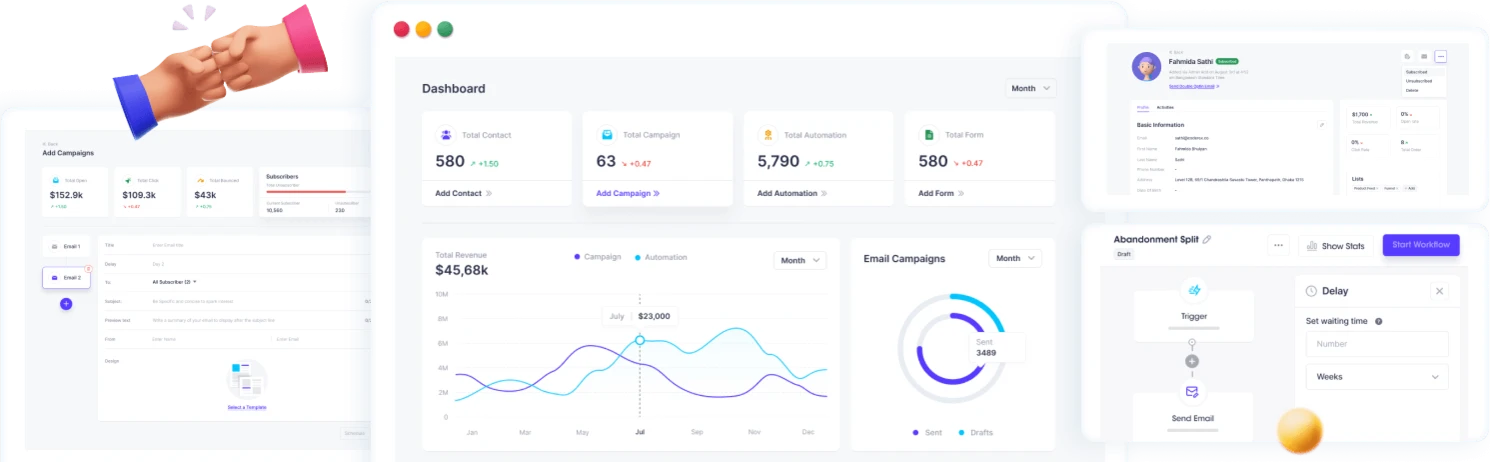Click Fahmida Sathi's avatar picture

(1146, 67)
